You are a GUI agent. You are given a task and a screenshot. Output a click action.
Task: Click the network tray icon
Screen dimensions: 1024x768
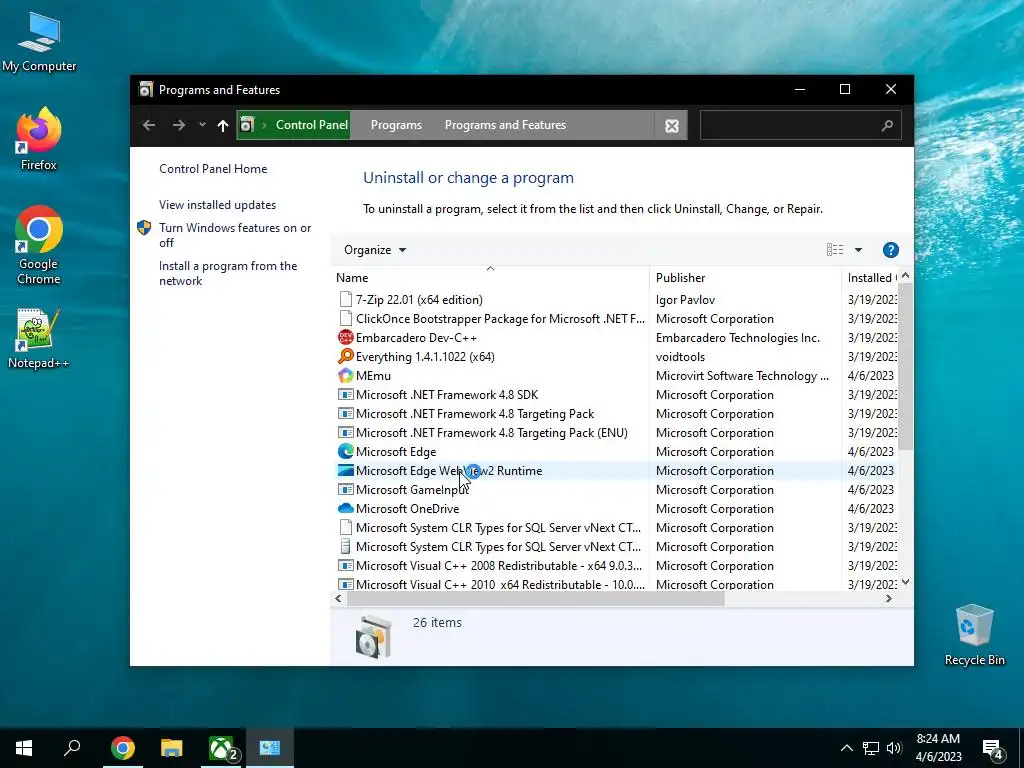871,748
